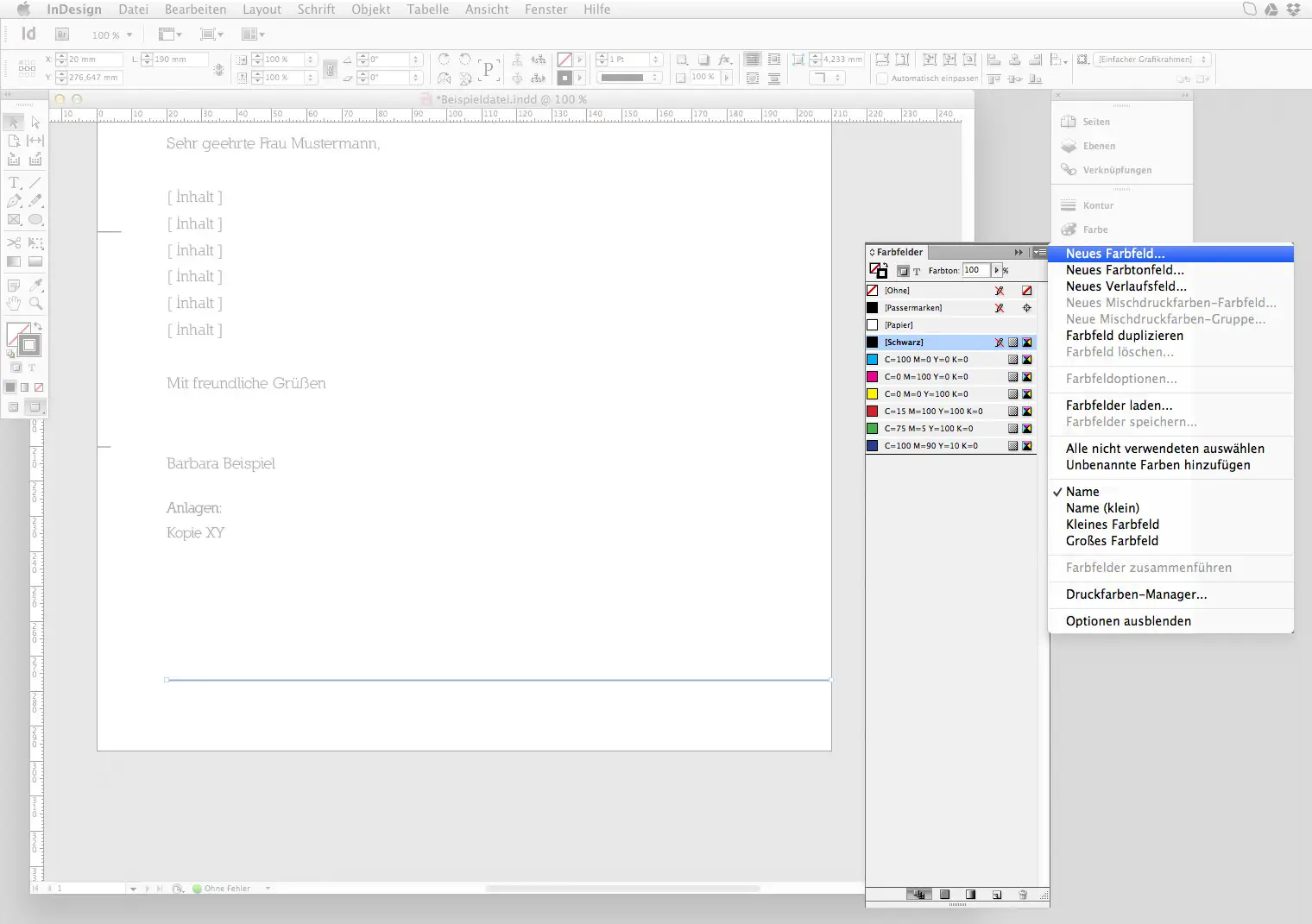The width and height of the screenshot is (1312, 924).
Task: Enable Automatisch einpassen checkbox
Action: point(881,78)
